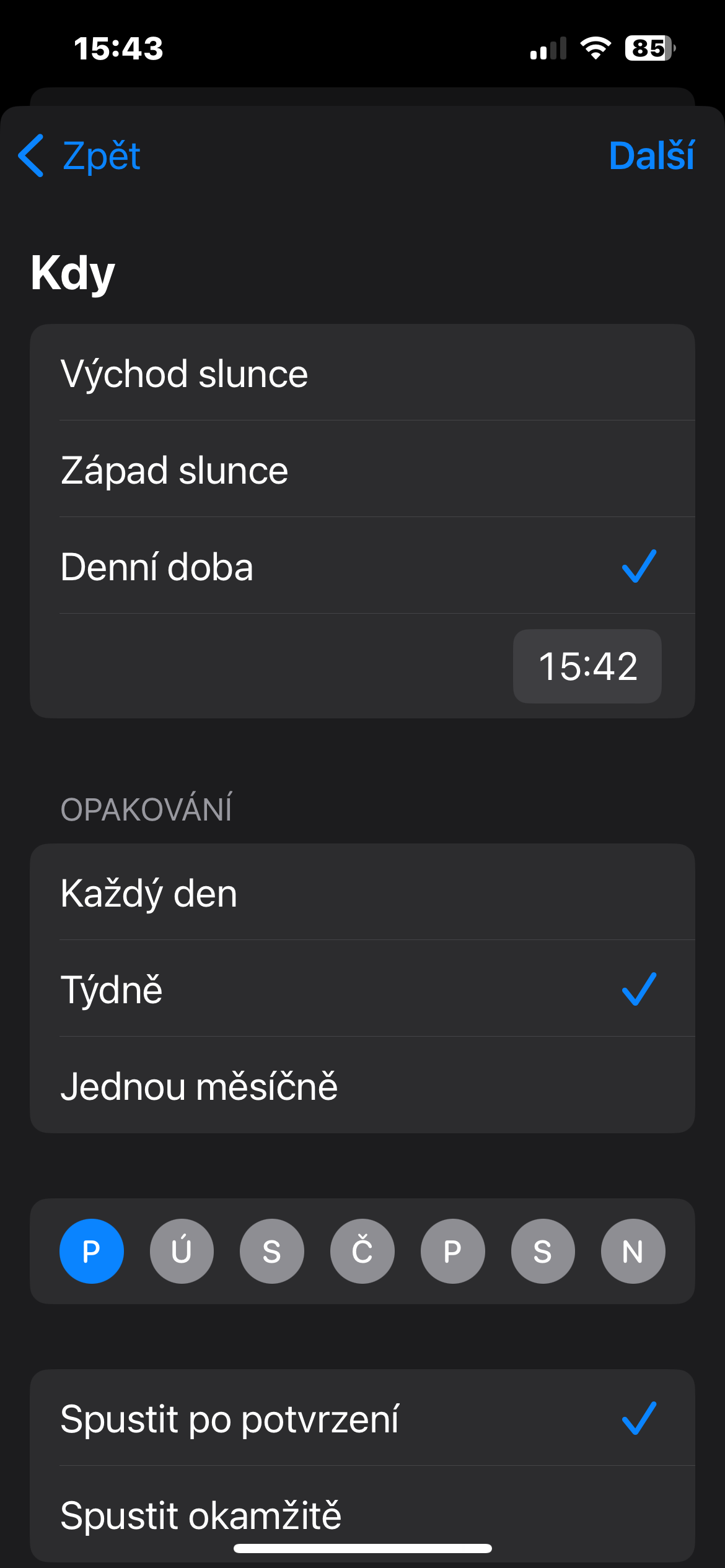Select the Východ slunce option

[x=362, y=373]
